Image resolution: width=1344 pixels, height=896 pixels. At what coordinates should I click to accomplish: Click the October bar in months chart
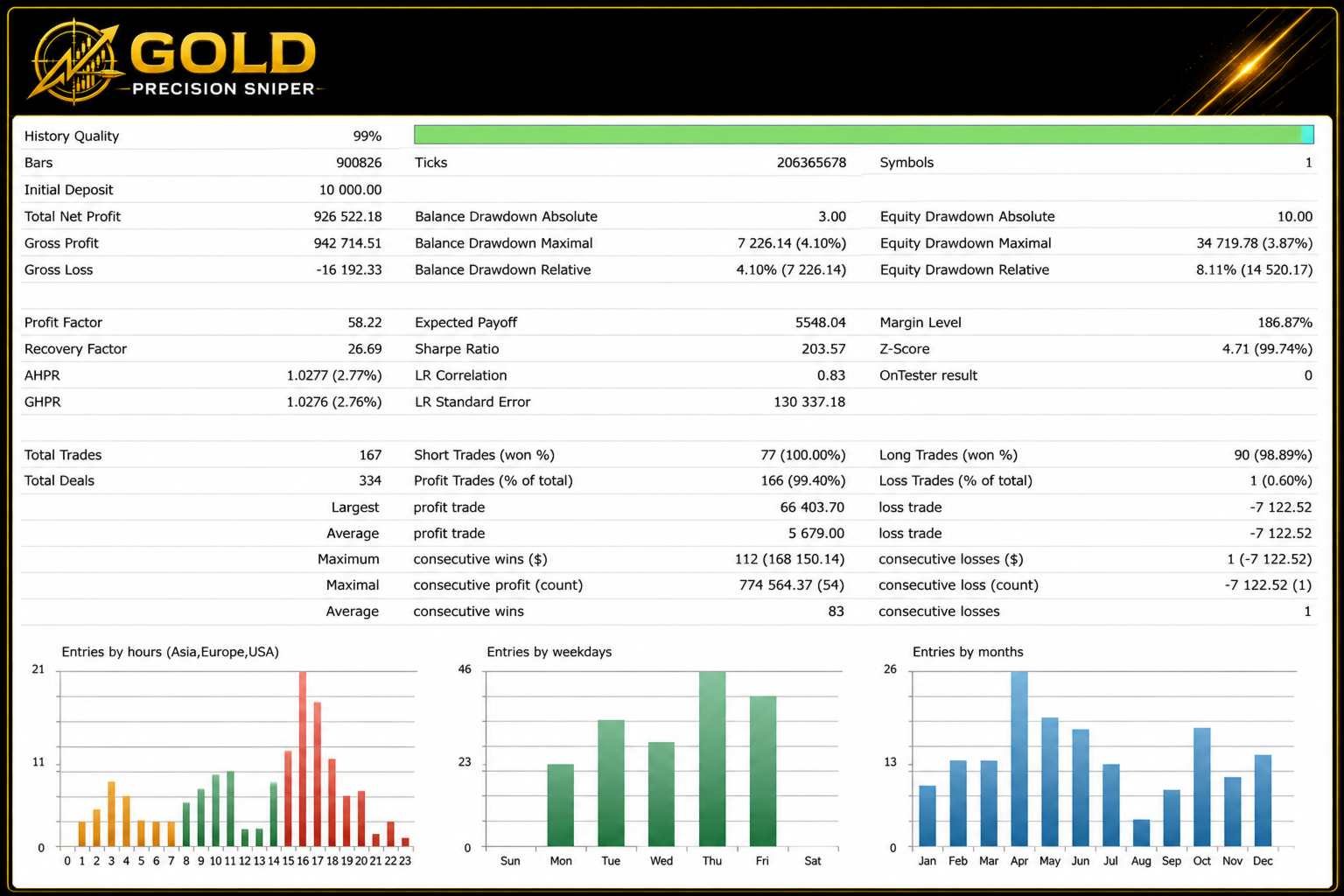1202,787
